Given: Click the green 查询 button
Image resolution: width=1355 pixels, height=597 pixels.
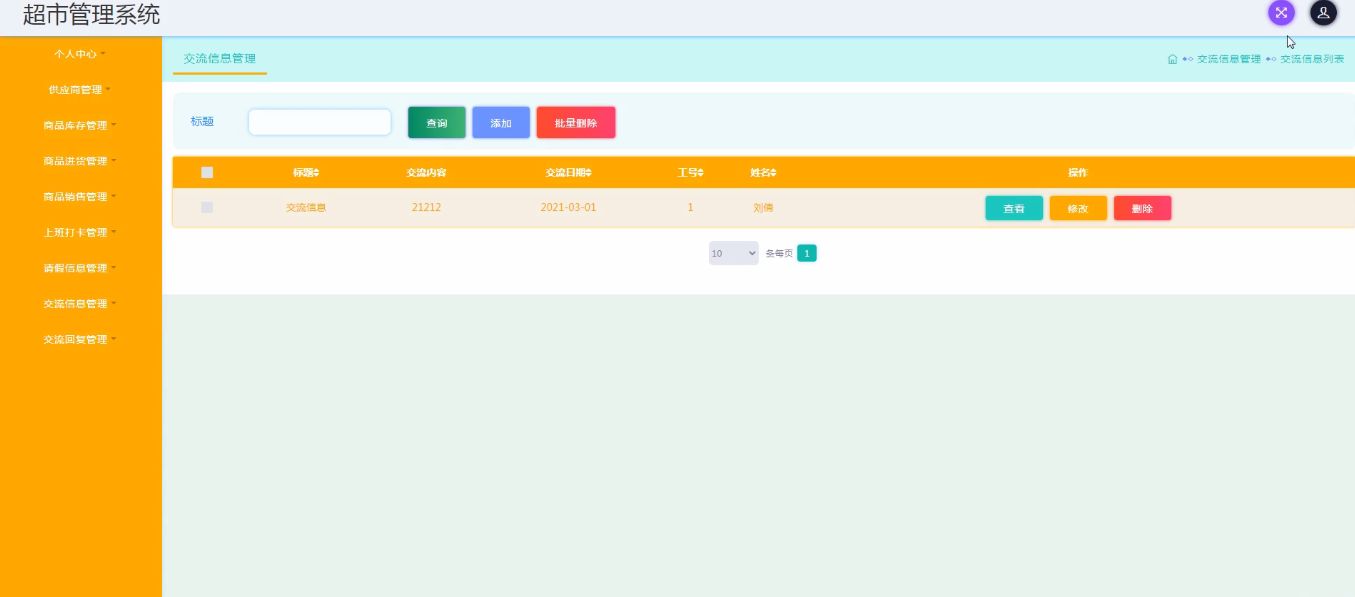Looking at the screenshot, I should pos(437,123).
